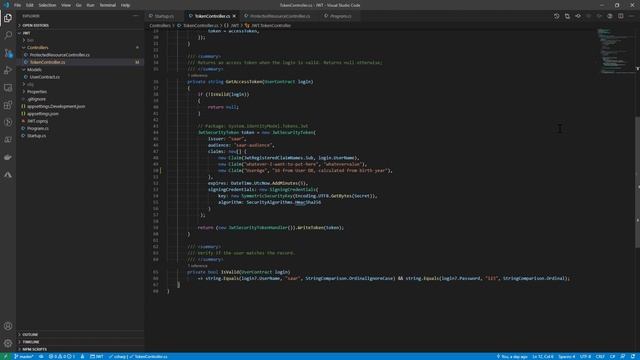
Task: Open the JWT.csproj file
Action: [x=80, y=121]
